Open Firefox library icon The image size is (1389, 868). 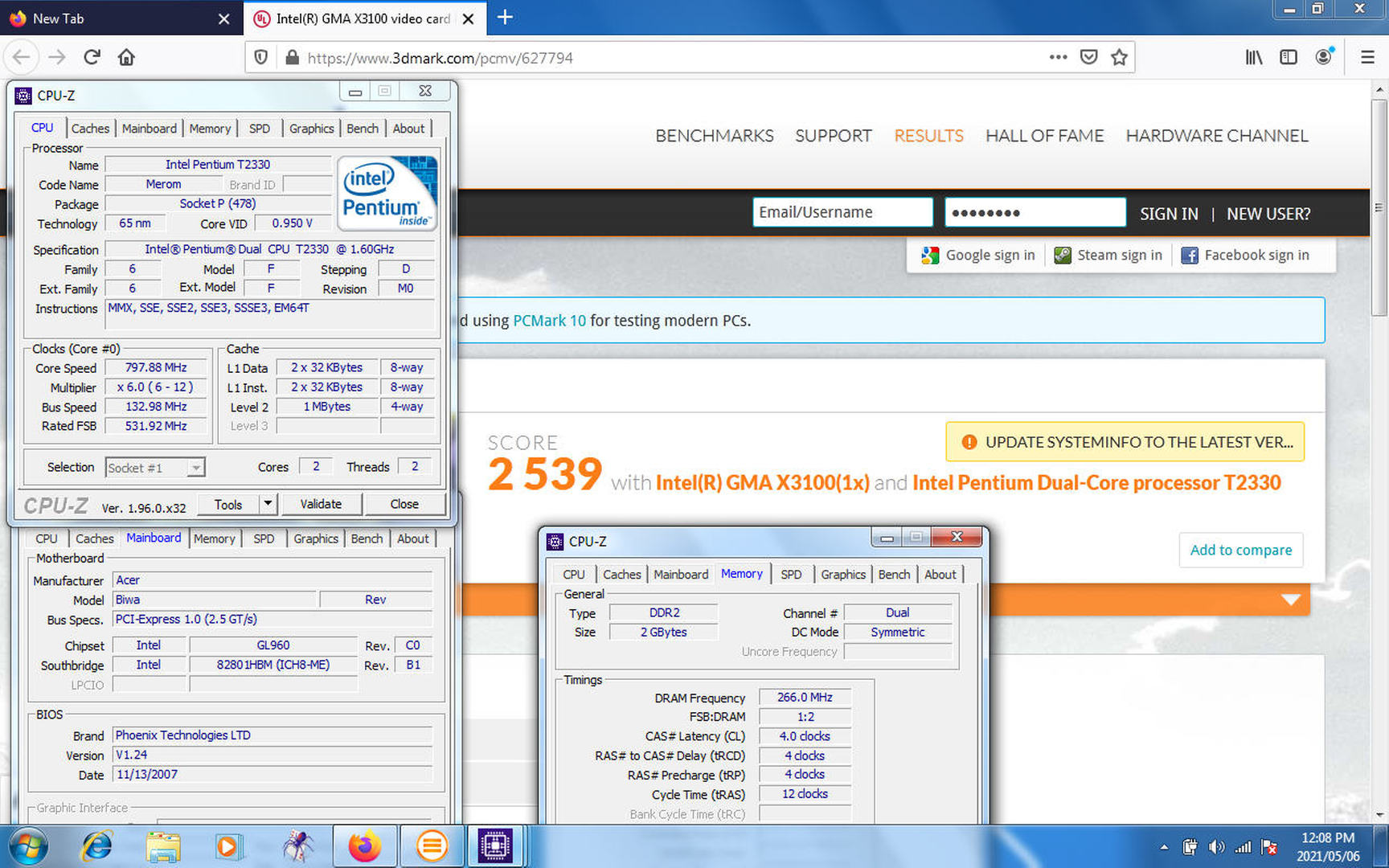(1254, 57)
